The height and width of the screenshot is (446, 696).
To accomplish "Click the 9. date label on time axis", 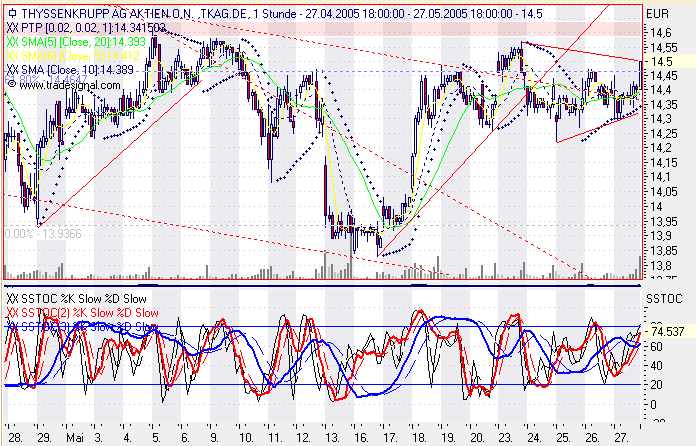I will pyautogui.click(x=214, y=438).
